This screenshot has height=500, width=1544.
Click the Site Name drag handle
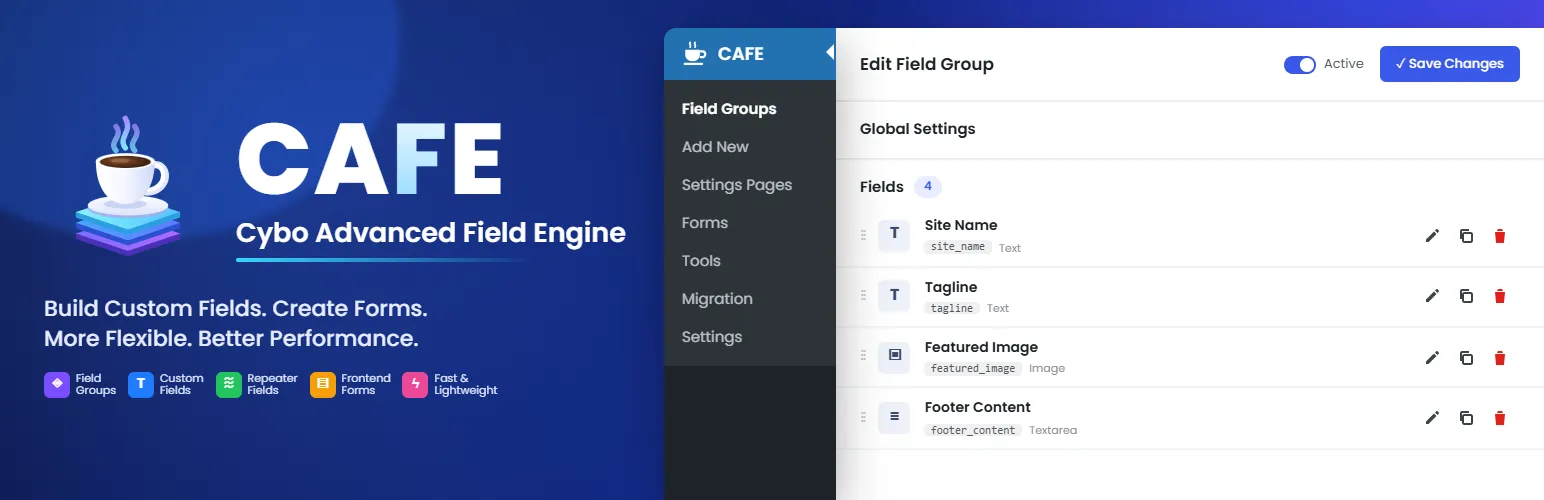[x=863, y=235]
